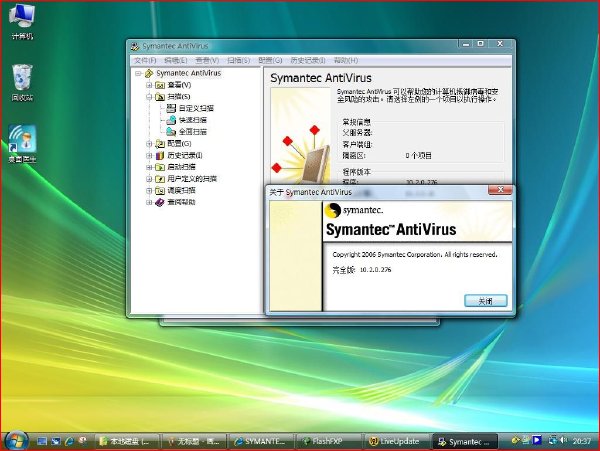Click the fourth quick launch icon beside IE
600x451 pixels.
(x=83, y=441)
